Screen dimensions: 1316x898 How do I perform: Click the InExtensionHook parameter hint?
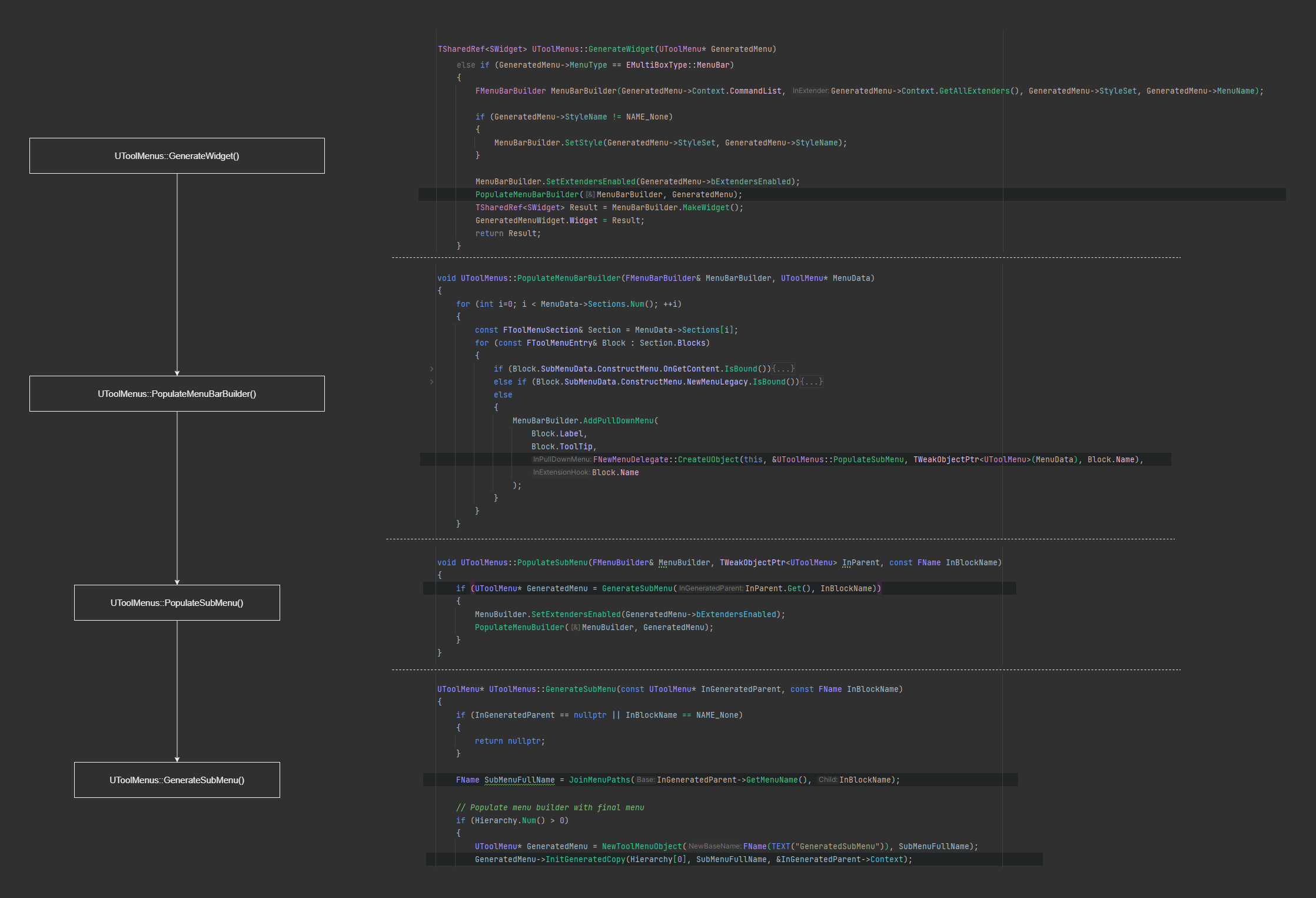point(561,473)
